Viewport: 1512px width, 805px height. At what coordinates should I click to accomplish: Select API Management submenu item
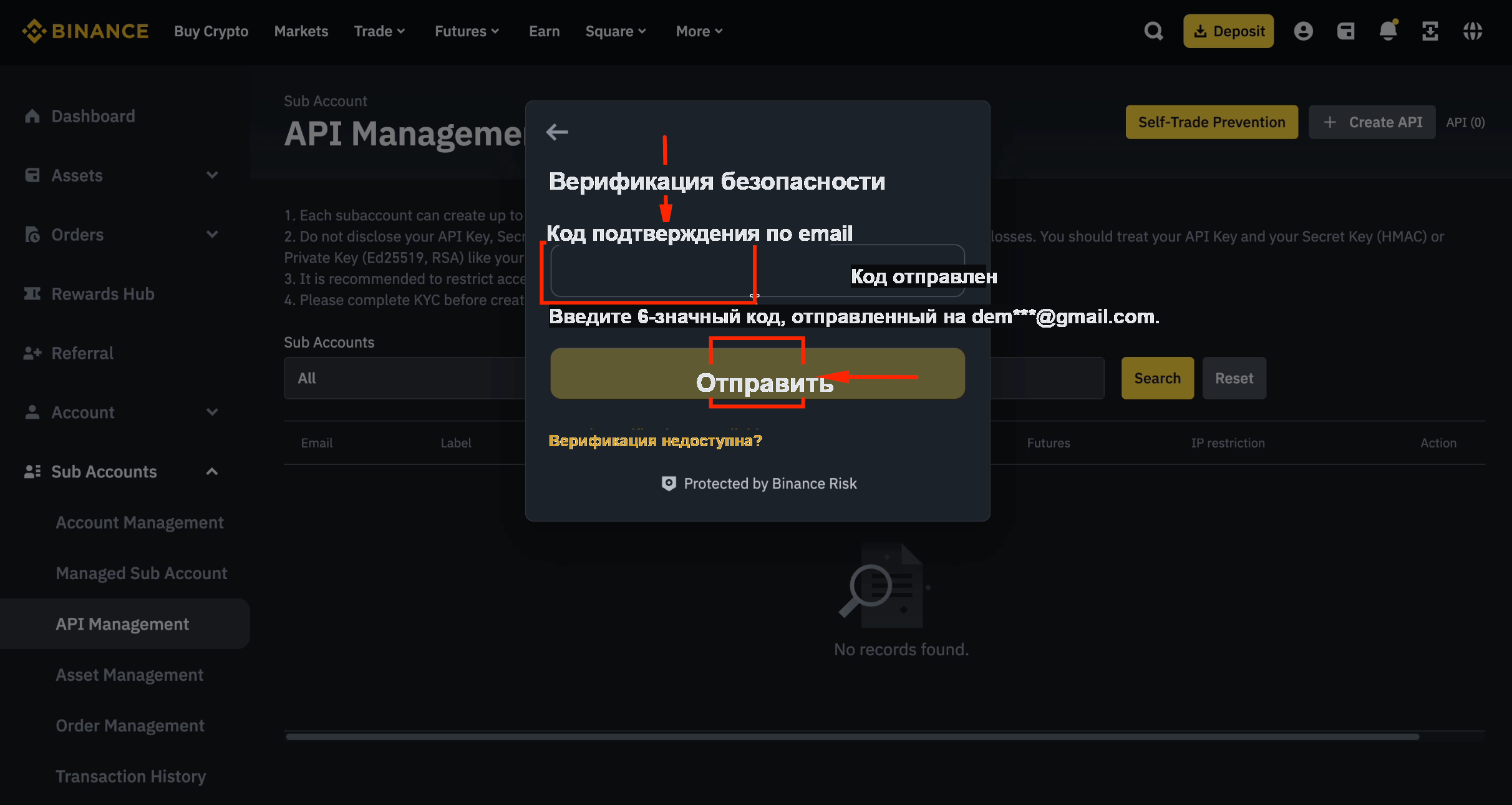pos(125,624)
